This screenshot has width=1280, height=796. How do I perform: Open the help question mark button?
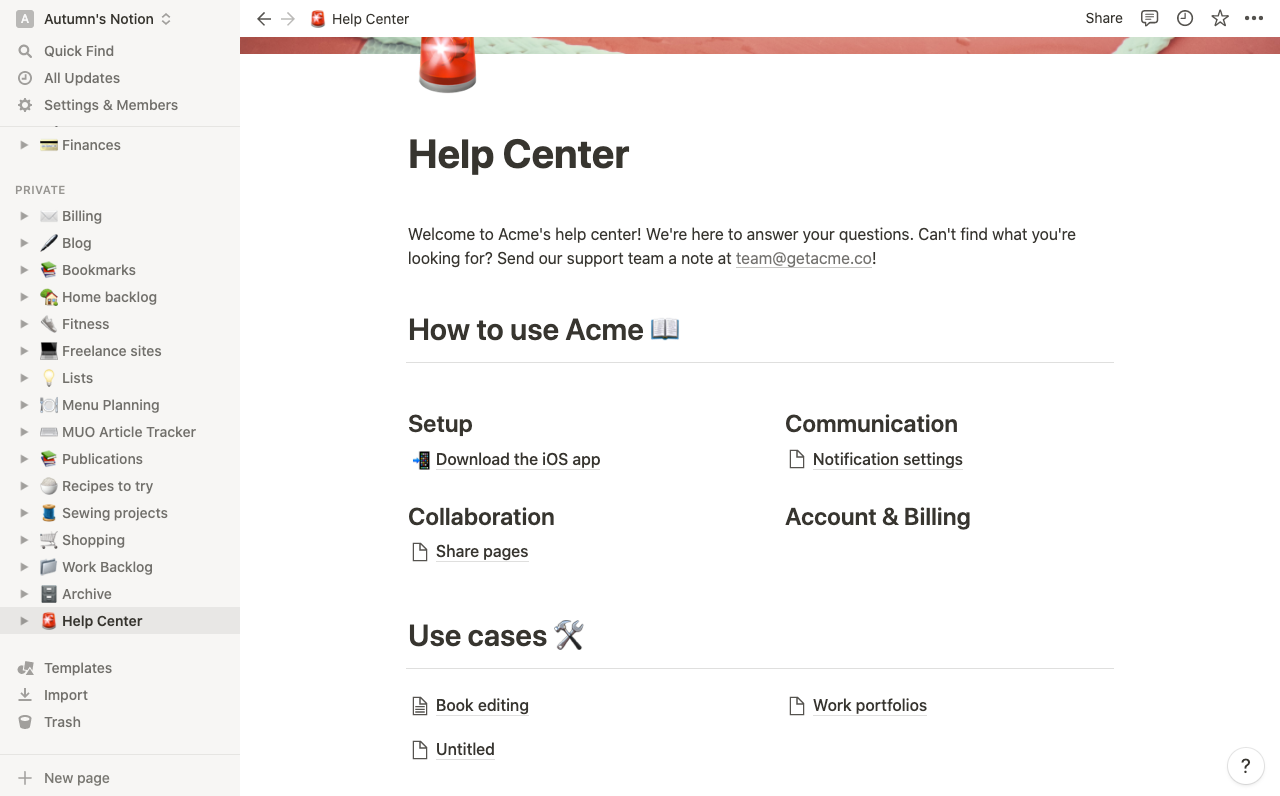click(1245, 766)
